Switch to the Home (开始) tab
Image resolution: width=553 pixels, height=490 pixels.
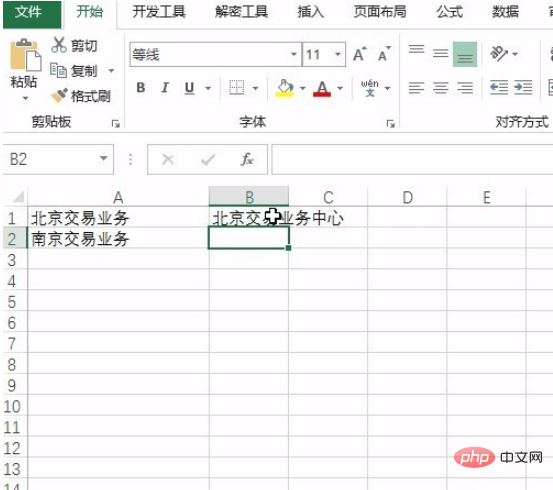click(x=90, y=12)
